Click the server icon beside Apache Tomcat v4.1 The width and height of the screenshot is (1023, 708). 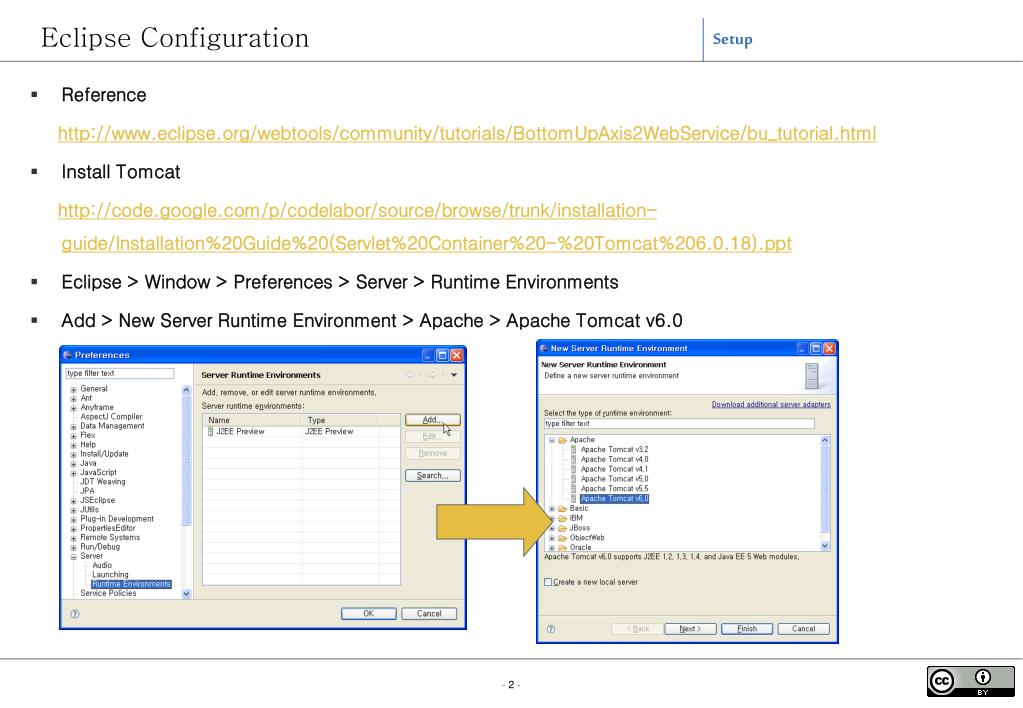pos(573,469)
